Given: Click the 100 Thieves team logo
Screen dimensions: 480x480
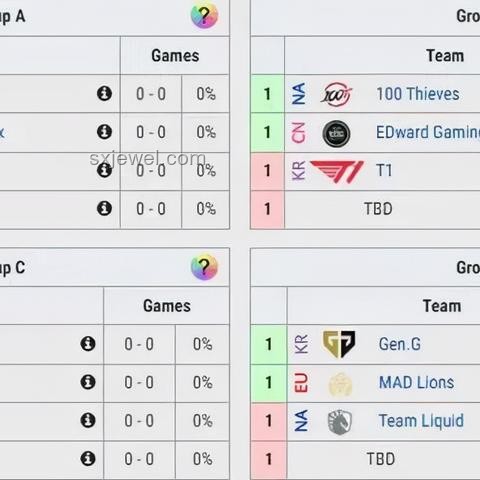Looking at the screenshot, I should (x=336, y=94).
